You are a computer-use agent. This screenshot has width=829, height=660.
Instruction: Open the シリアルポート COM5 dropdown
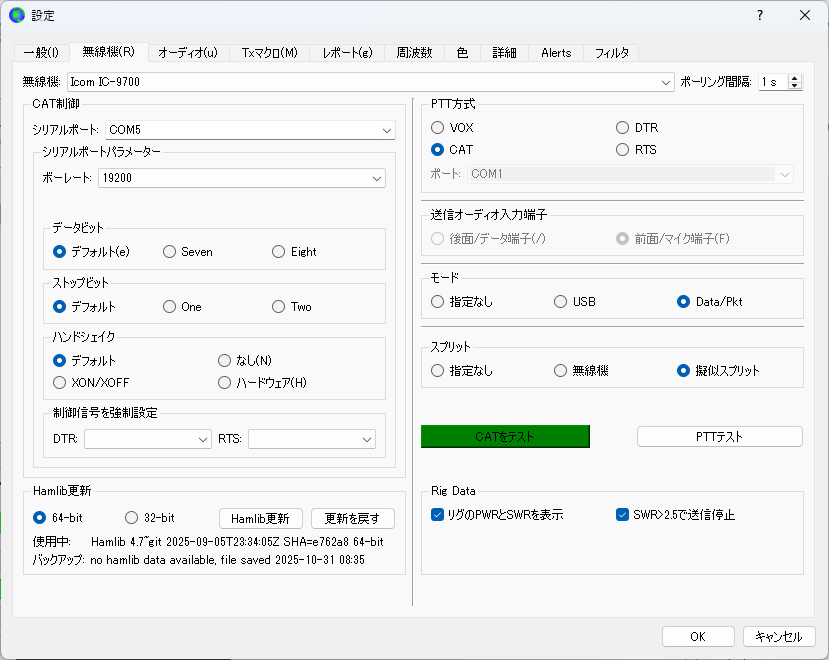click(250, 130)
